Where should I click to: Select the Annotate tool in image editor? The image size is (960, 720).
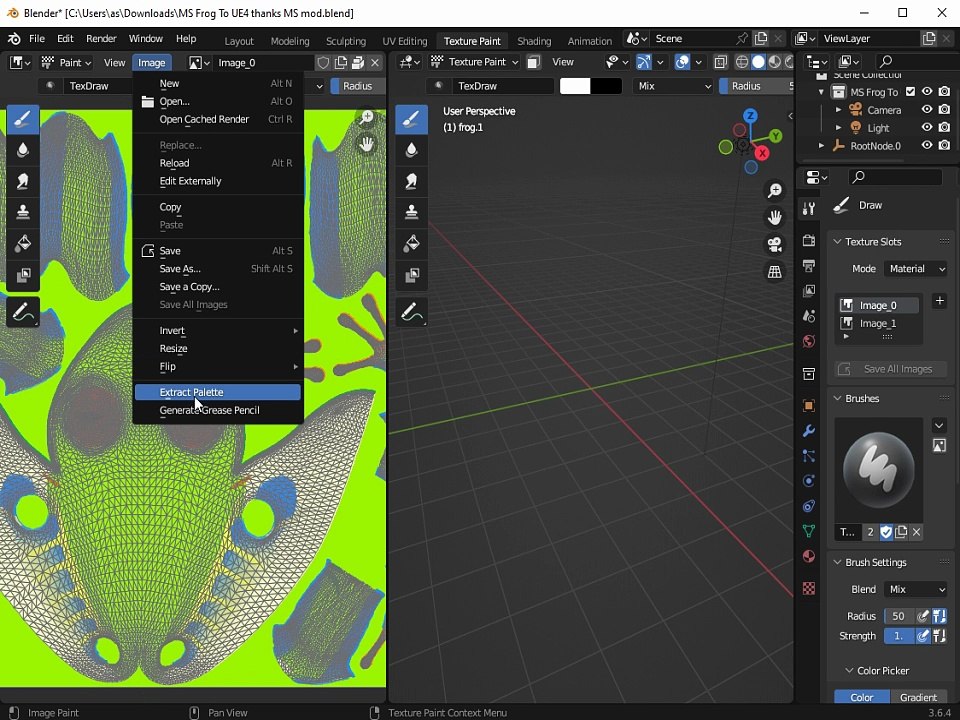tap(23, 312)
